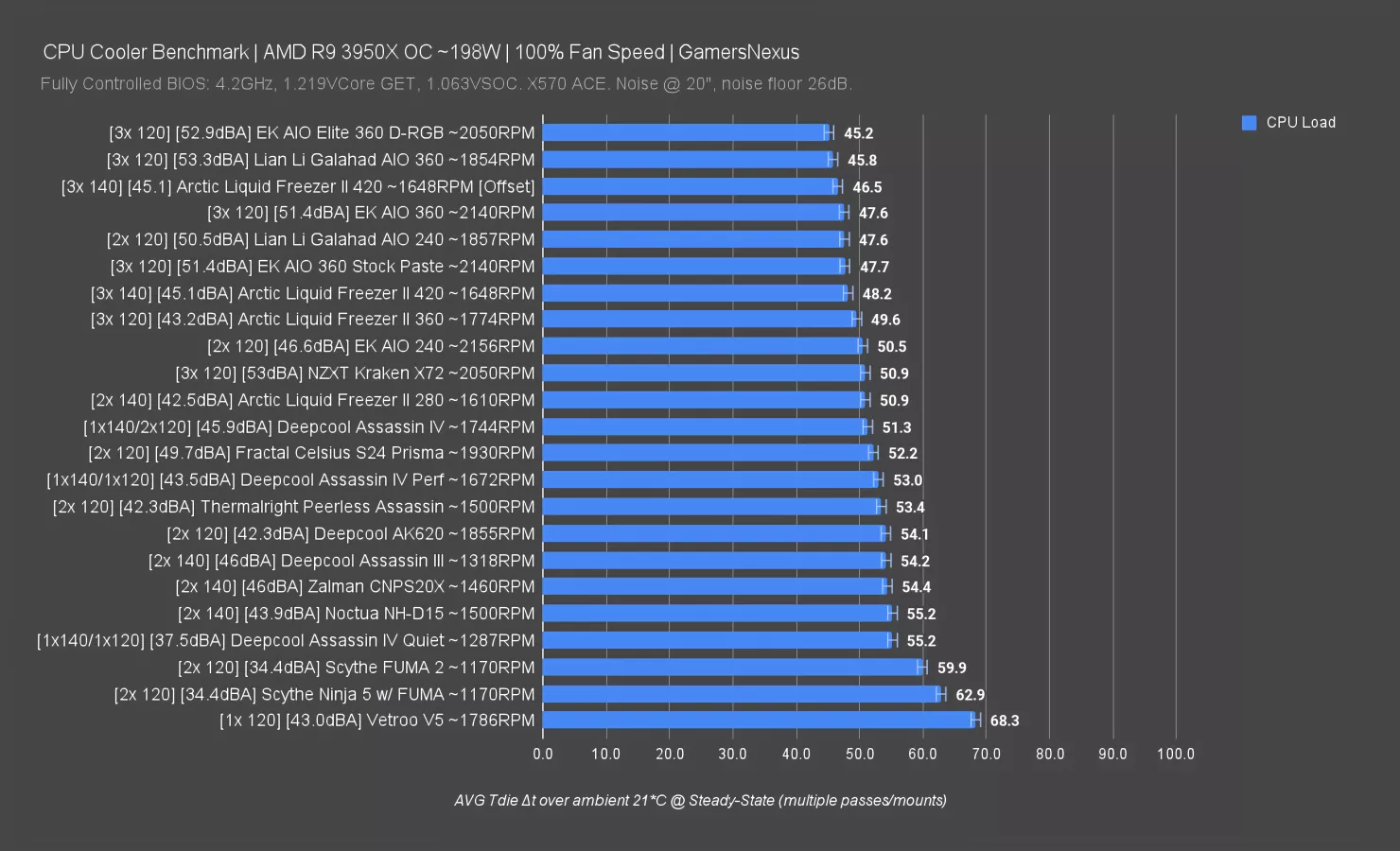This screenshot has height=851, width=1400.
Task: Click the Lian Li Galahad AIO 360 label
Action: click(x=321, y=160)
